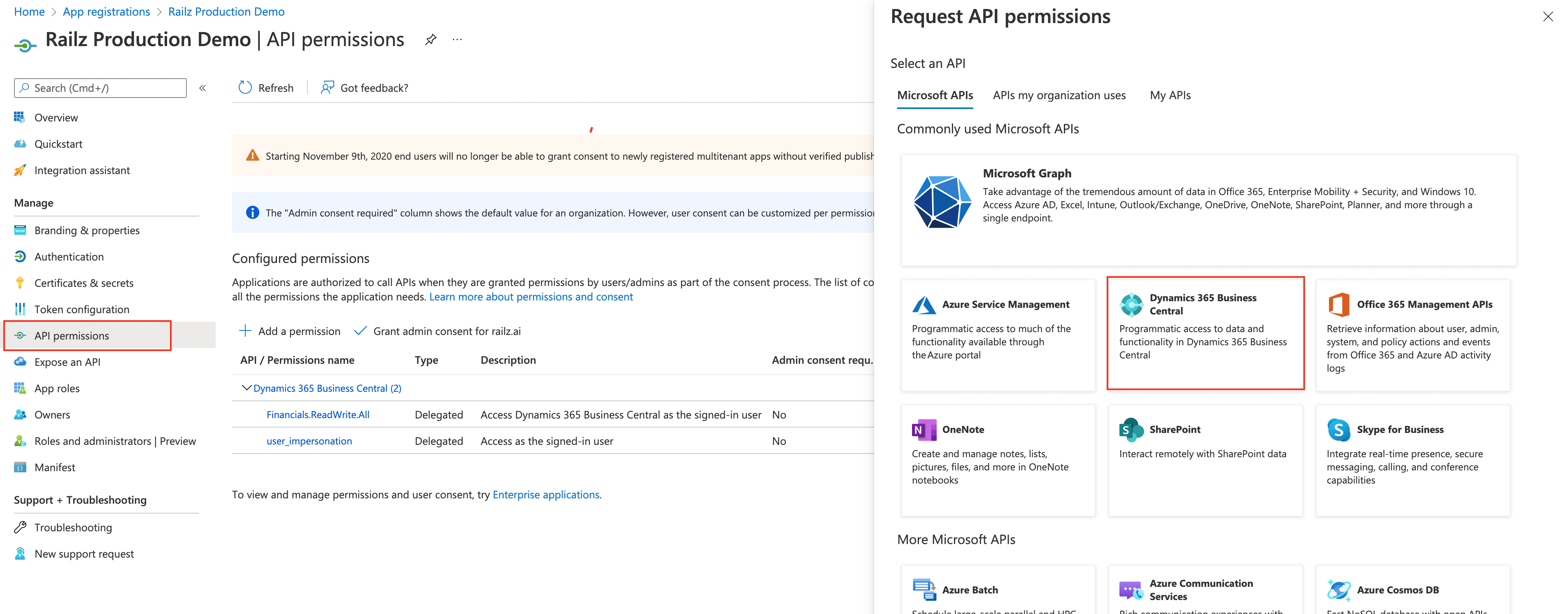Open the Overview sidebar icon
The width and height of the screenshot is (1568, 614).
19,117
